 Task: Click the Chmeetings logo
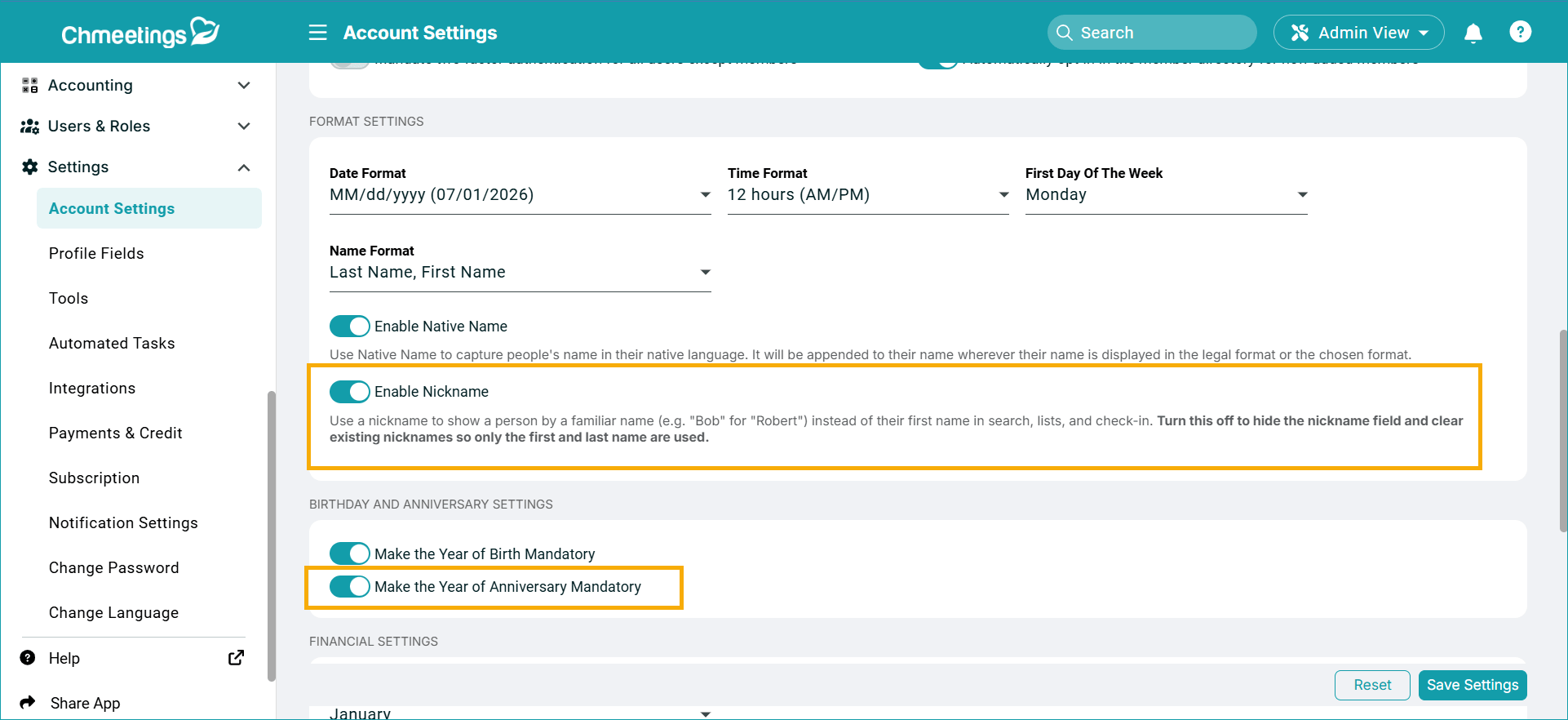[x=140, y=33]
